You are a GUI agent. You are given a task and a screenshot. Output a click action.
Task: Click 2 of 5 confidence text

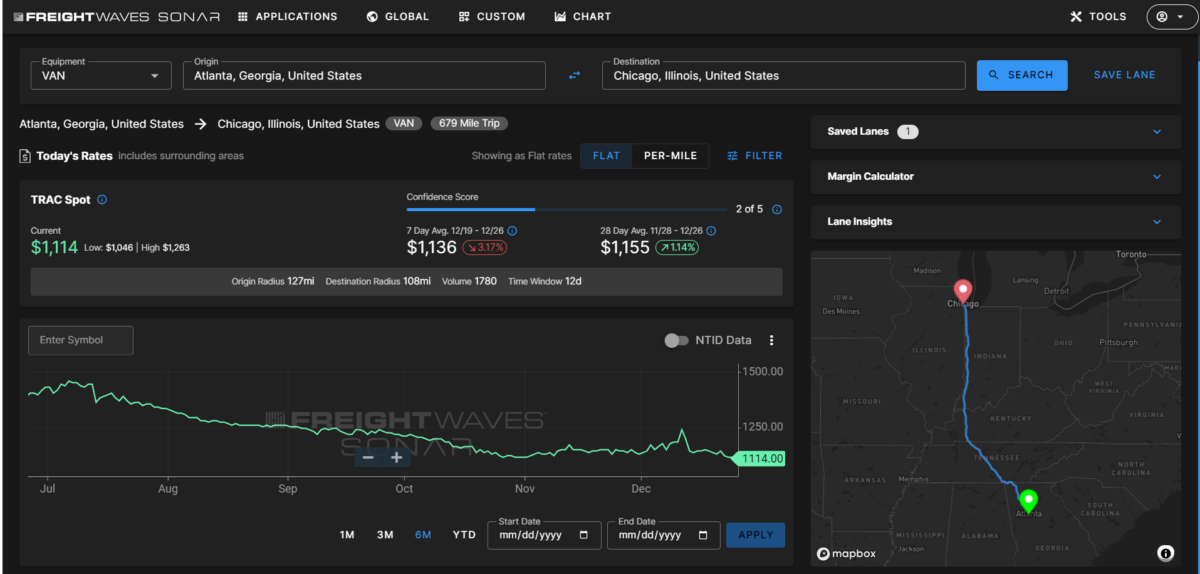coord(749,209)
